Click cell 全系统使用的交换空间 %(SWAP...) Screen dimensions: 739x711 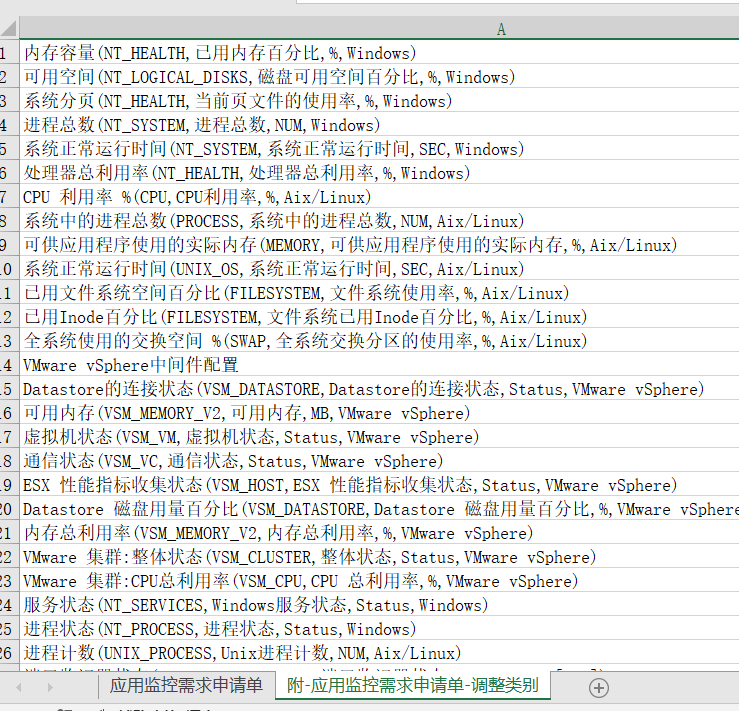click(379, 341)
